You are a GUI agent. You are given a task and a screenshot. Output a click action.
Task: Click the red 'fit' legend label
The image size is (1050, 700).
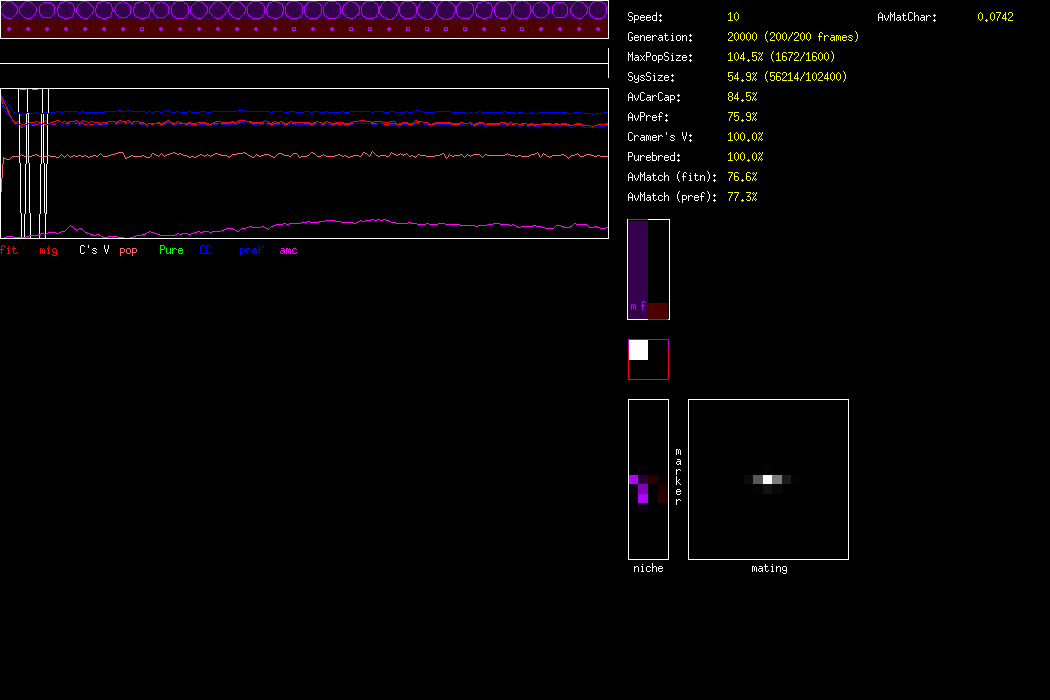coord(8,250)
